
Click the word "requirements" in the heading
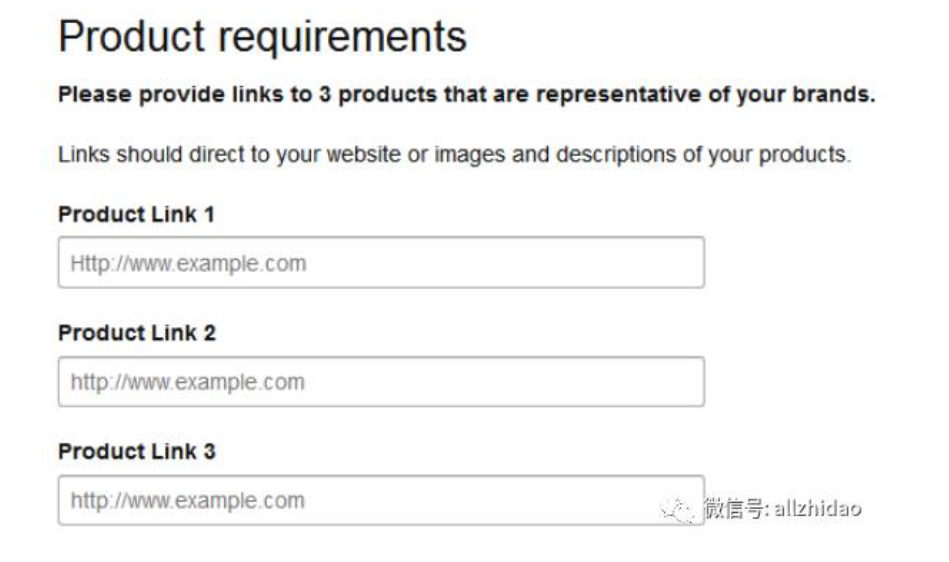341,37
